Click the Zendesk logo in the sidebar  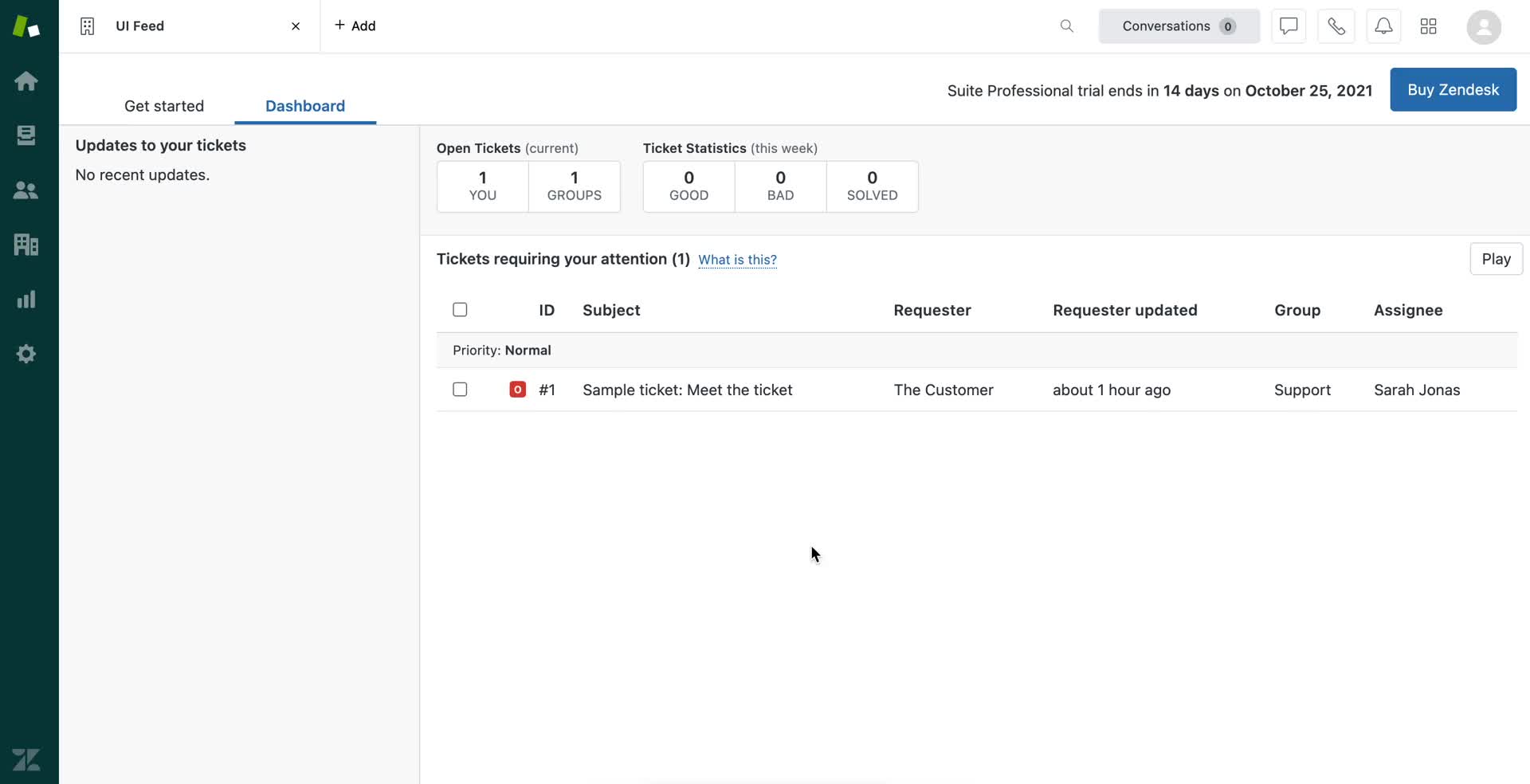pyautogui.click(x=25, y=25)
